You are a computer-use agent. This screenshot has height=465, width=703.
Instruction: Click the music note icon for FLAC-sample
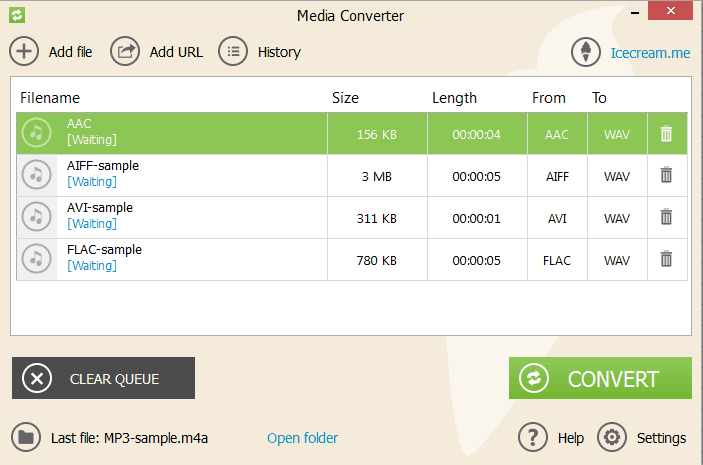click(36, 259)
